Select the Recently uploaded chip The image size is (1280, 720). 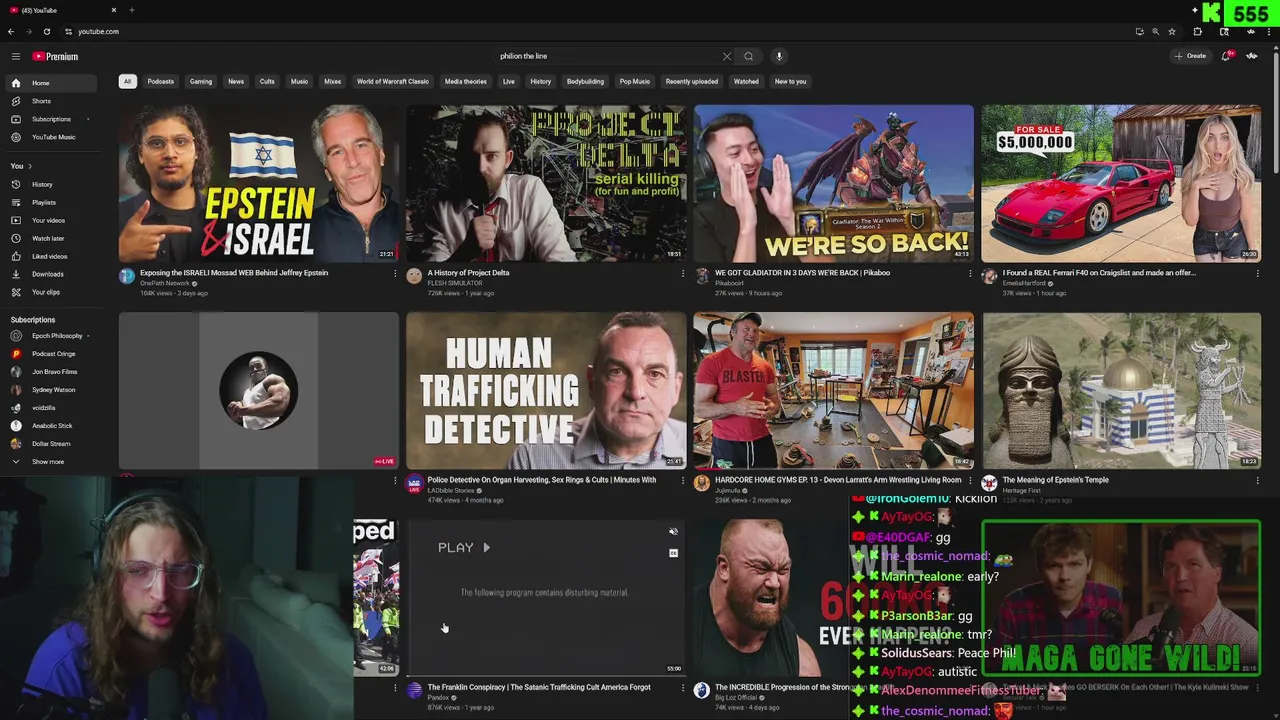coord(692,81)
